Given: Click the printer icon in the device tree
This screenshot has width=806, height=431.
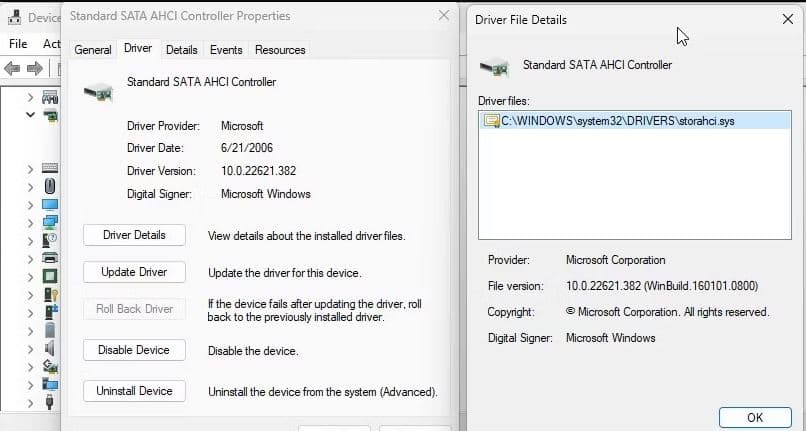Looking at the screenshot, I should pyautogui.click(x=50, y=258).
